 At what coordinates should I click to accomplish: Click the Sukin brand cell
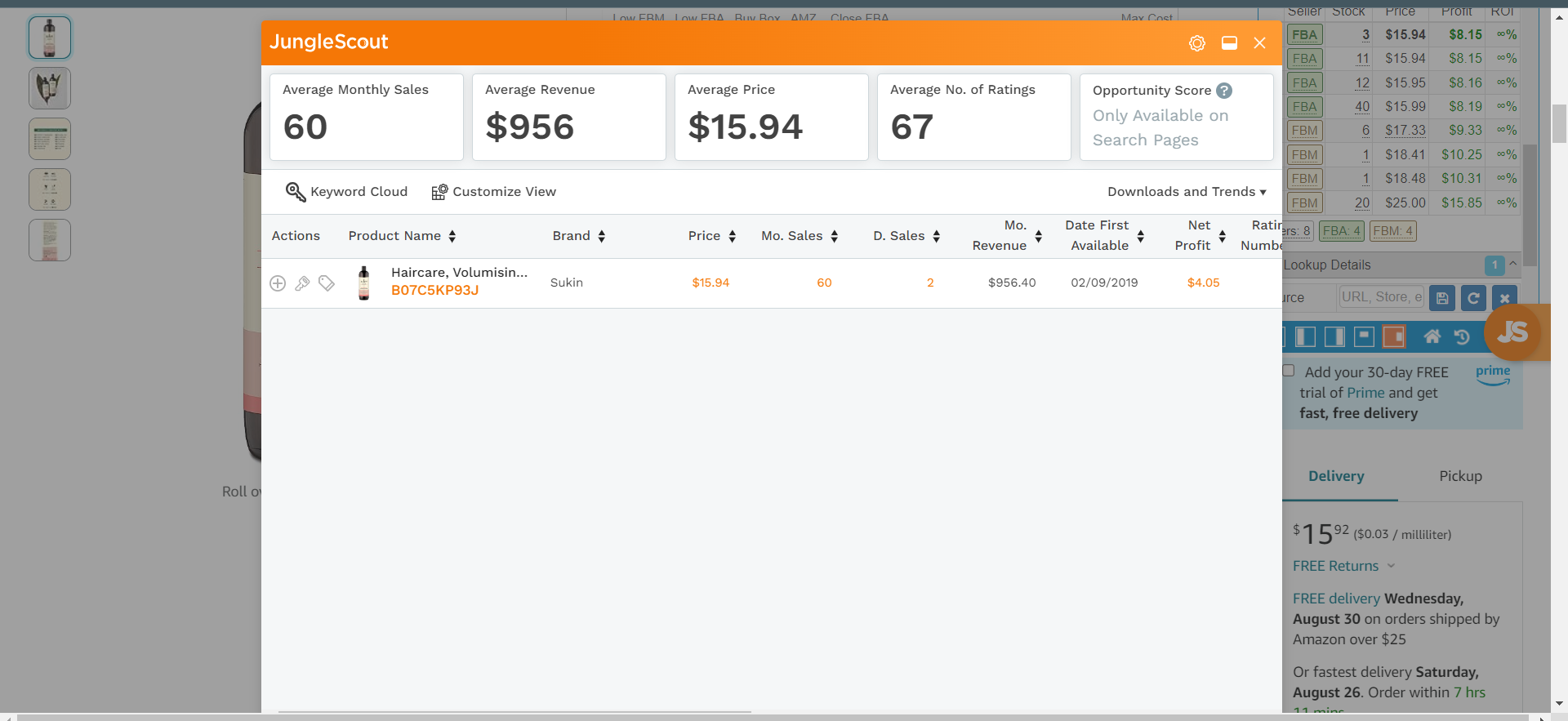567,283
